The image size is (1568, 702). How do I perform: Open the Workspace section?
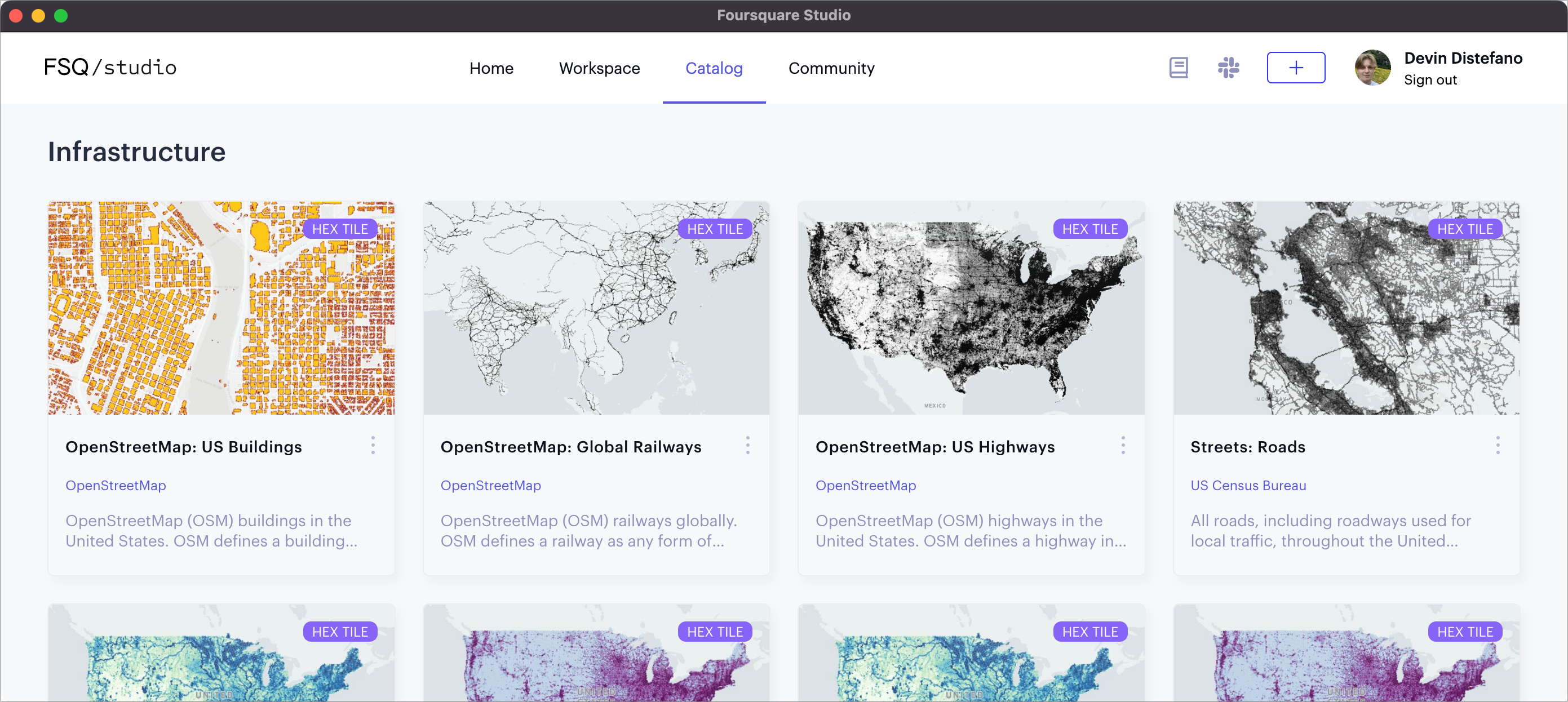click(x=600, y=68)
